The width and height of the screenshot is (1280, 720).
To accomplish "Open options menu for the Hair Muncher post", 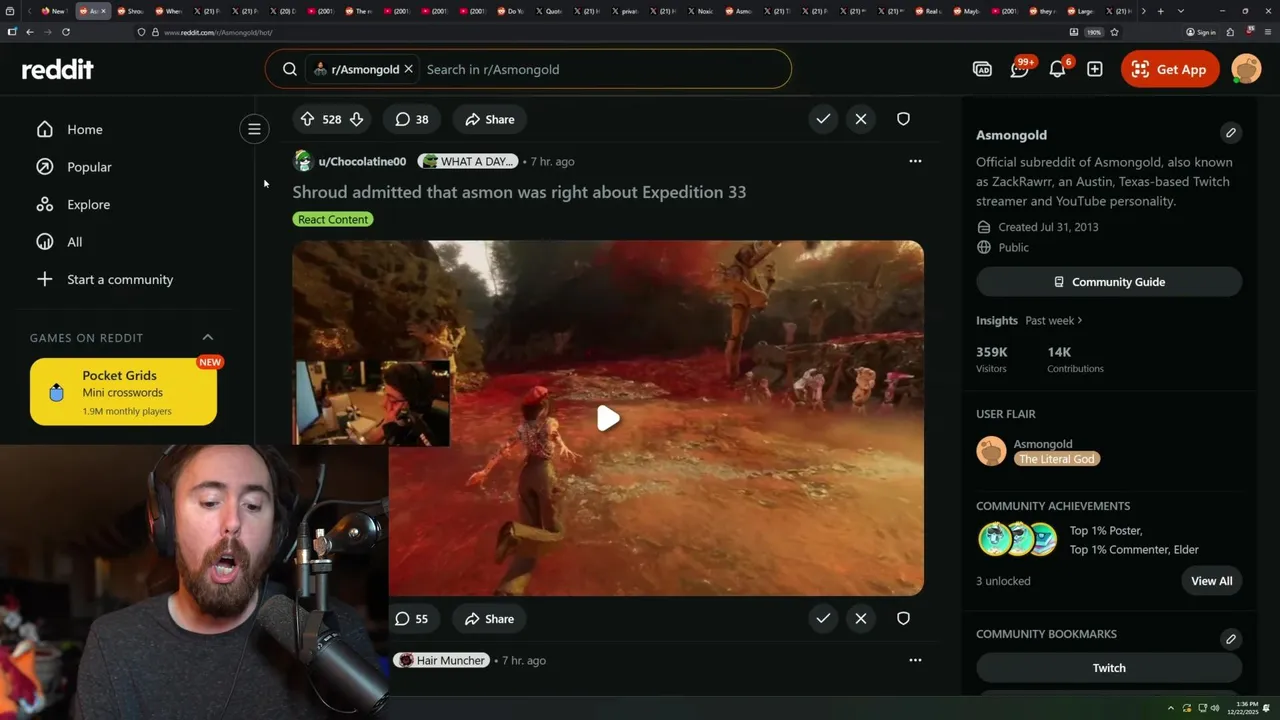I will pyautogui.click(x=915, y=660).
